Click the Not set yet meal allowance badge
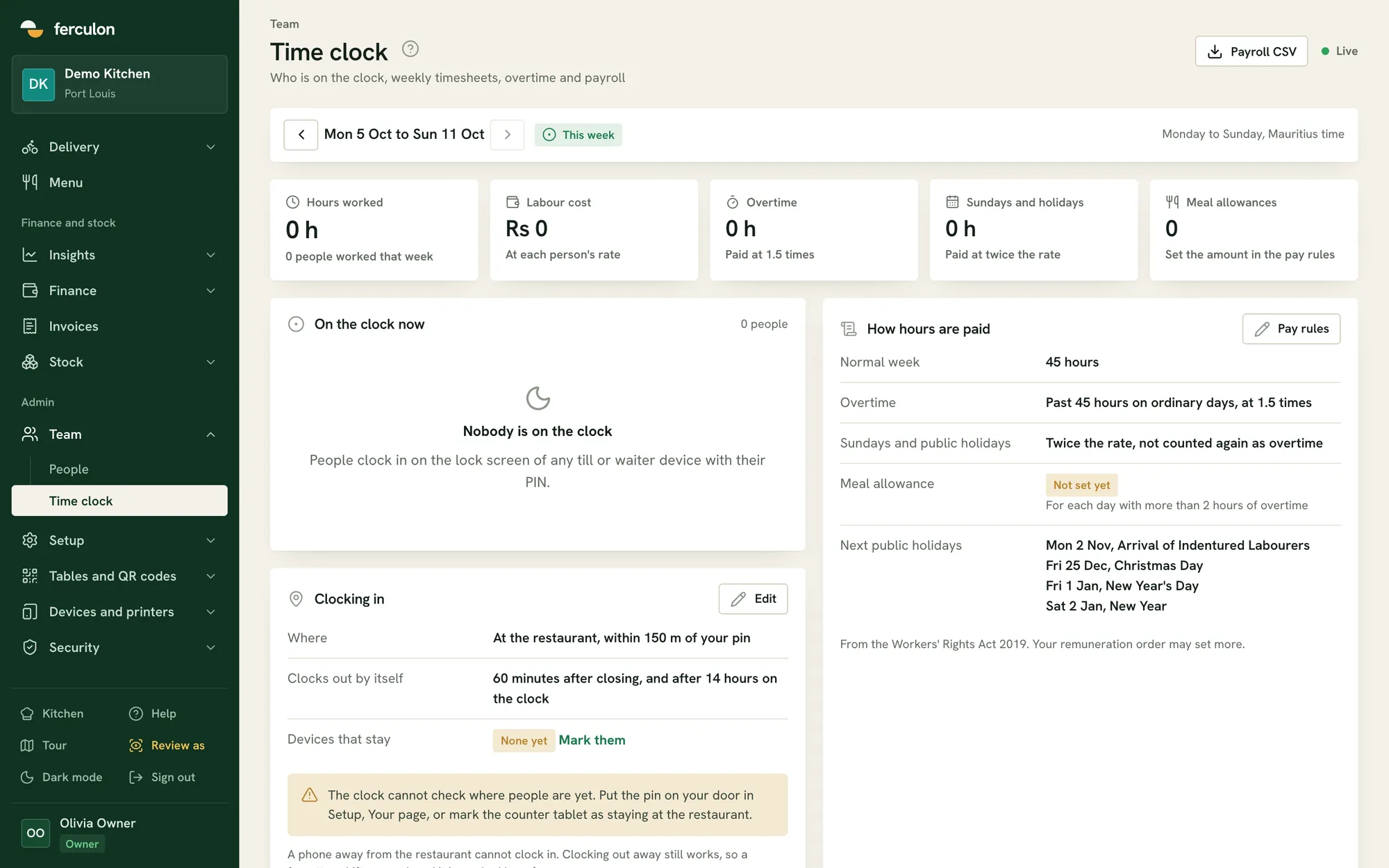1389x868 pixels. pos(1081,485)
